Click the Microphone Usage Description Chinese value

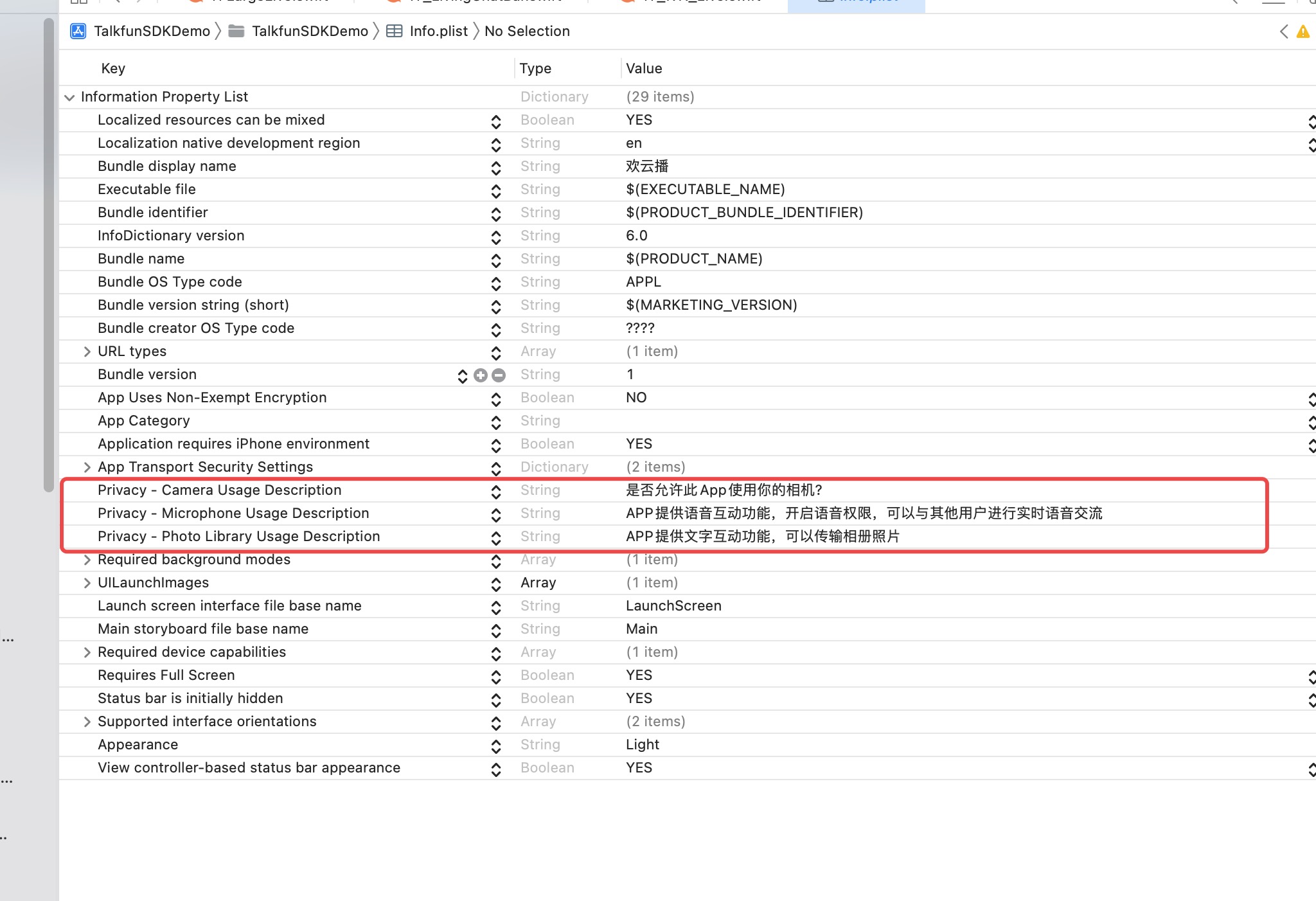click(864, 513)
